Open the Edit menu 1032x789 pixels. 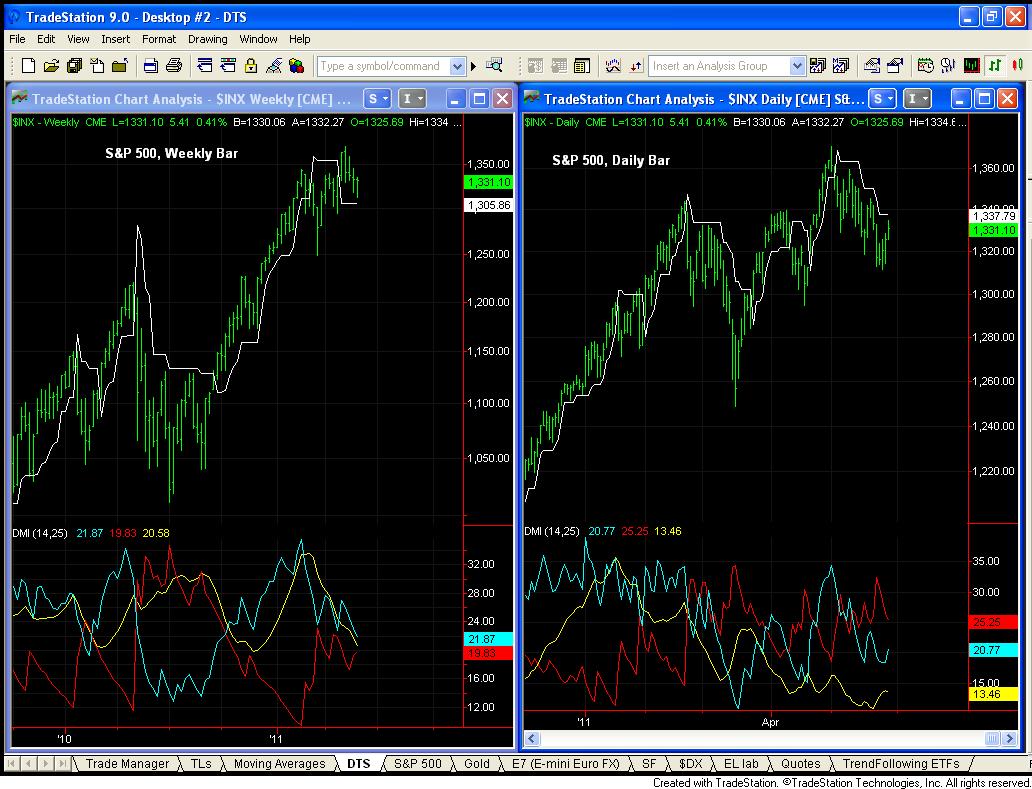tap(46, 39)
